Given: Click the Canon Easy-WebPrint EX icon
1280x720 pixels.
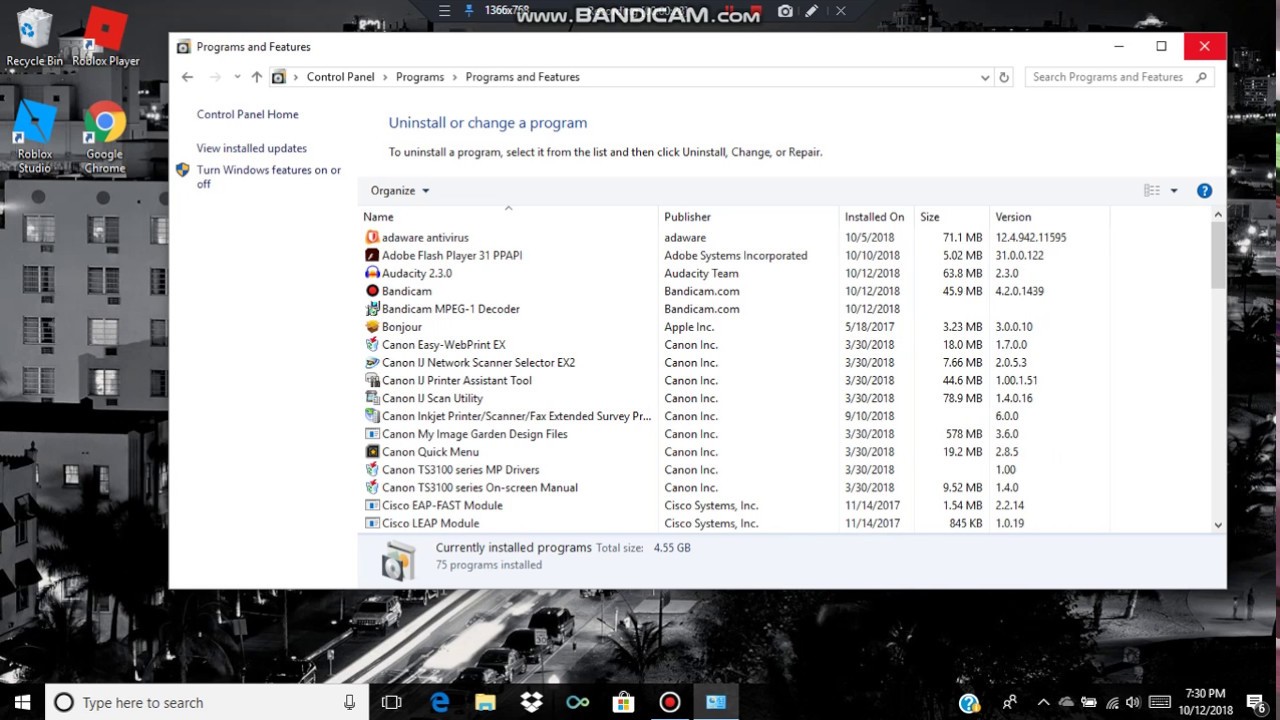Looking at the screenshot, I should [372, 345].
